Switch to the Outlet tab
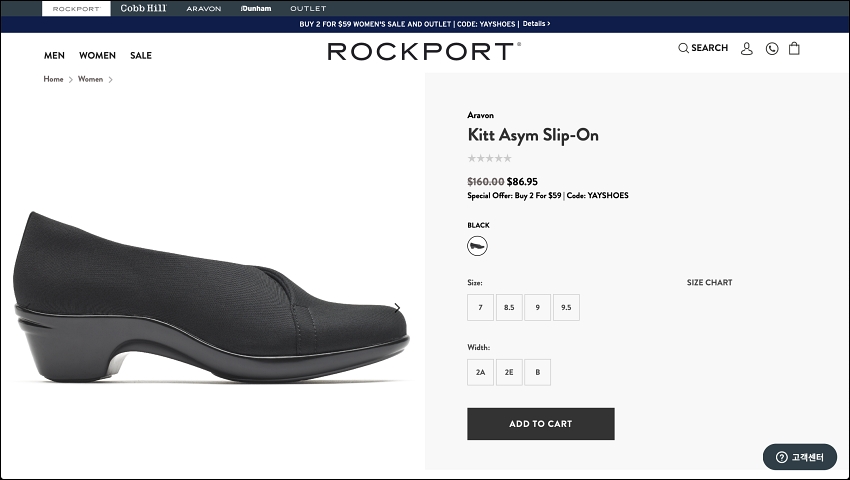This screenshot has height=480, width=850. point(308,9)
